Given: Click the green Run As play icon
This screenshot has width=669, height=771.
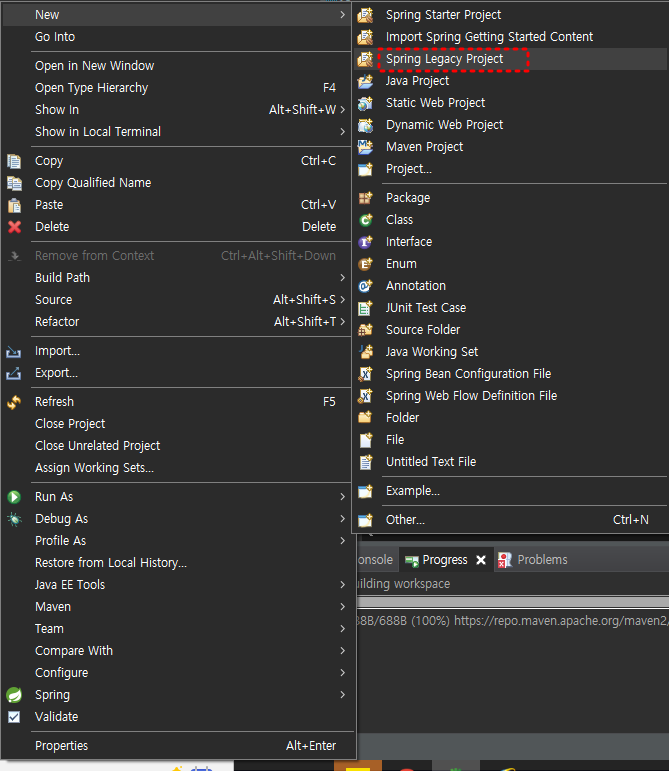Looking at the screenshot, I should (x=14, y=497).
